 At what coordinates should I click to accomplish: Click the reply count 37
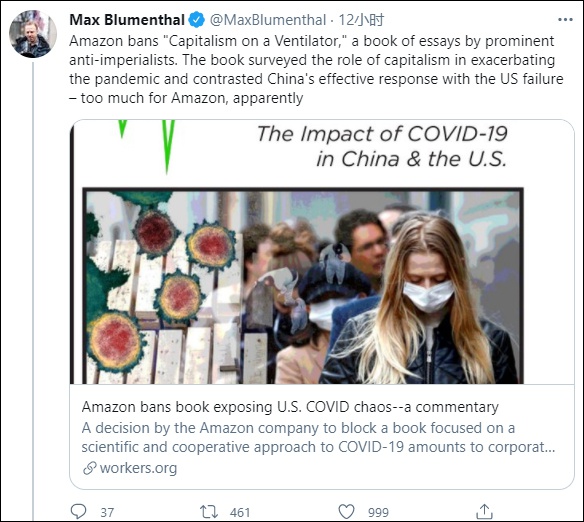click(107, 513)
